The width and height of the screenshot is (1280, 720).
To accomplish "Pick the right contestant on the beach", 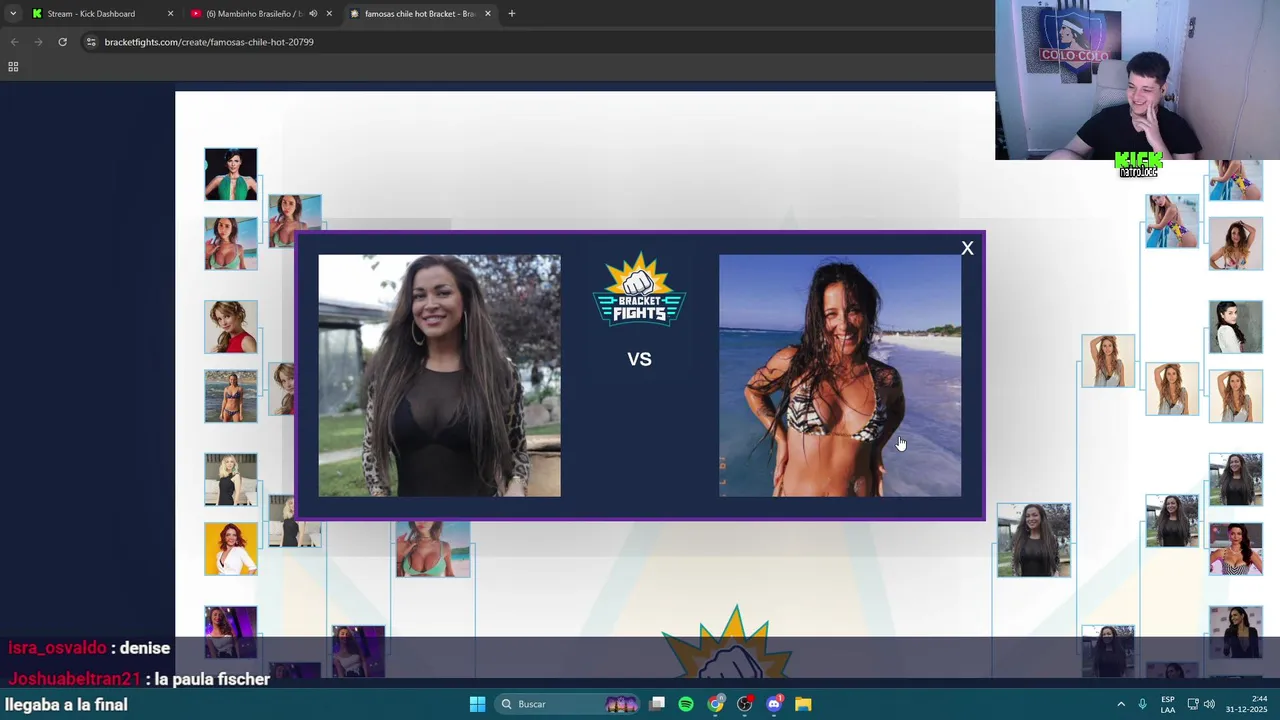I will 840,375.
